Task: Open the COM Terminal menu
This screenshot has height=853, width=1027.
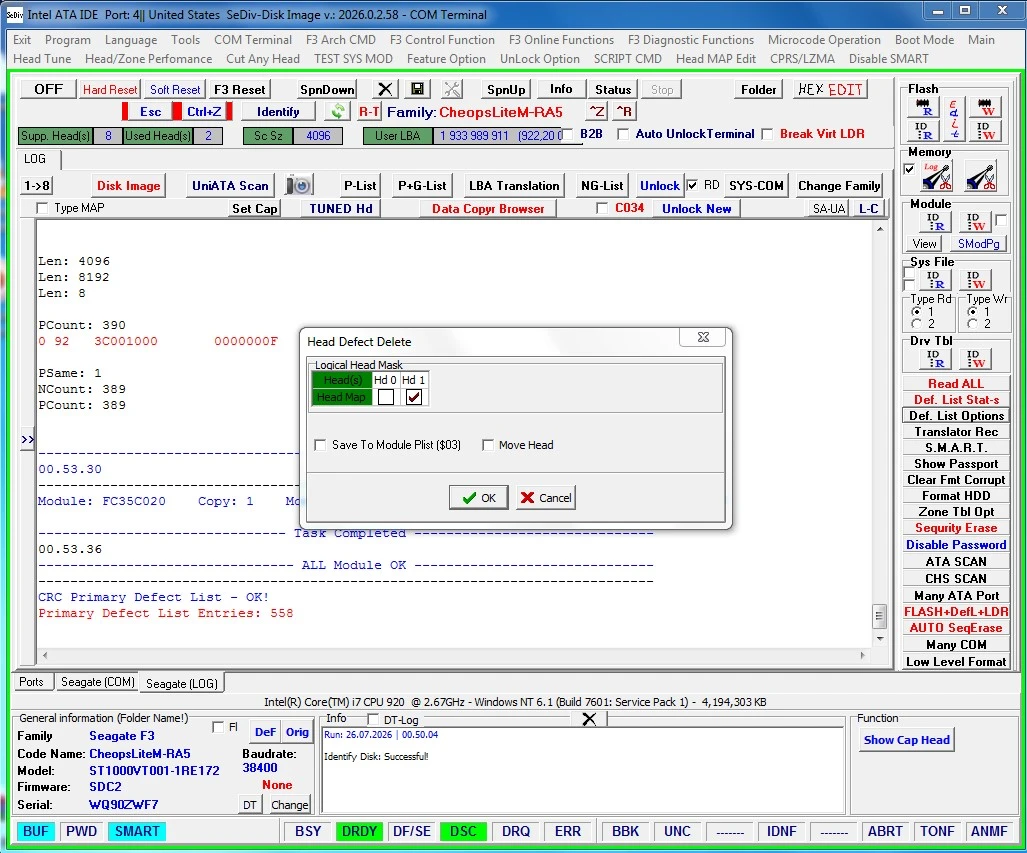Action: coord(253,40)
